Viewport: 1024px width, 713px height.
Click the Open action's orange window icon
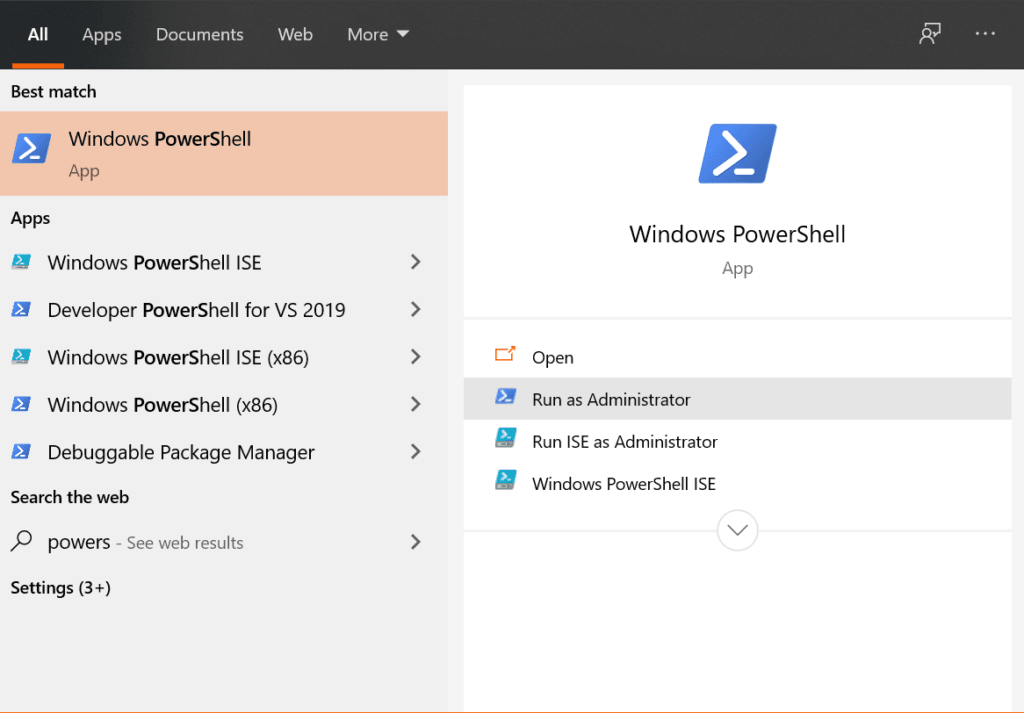click(505, 354)
